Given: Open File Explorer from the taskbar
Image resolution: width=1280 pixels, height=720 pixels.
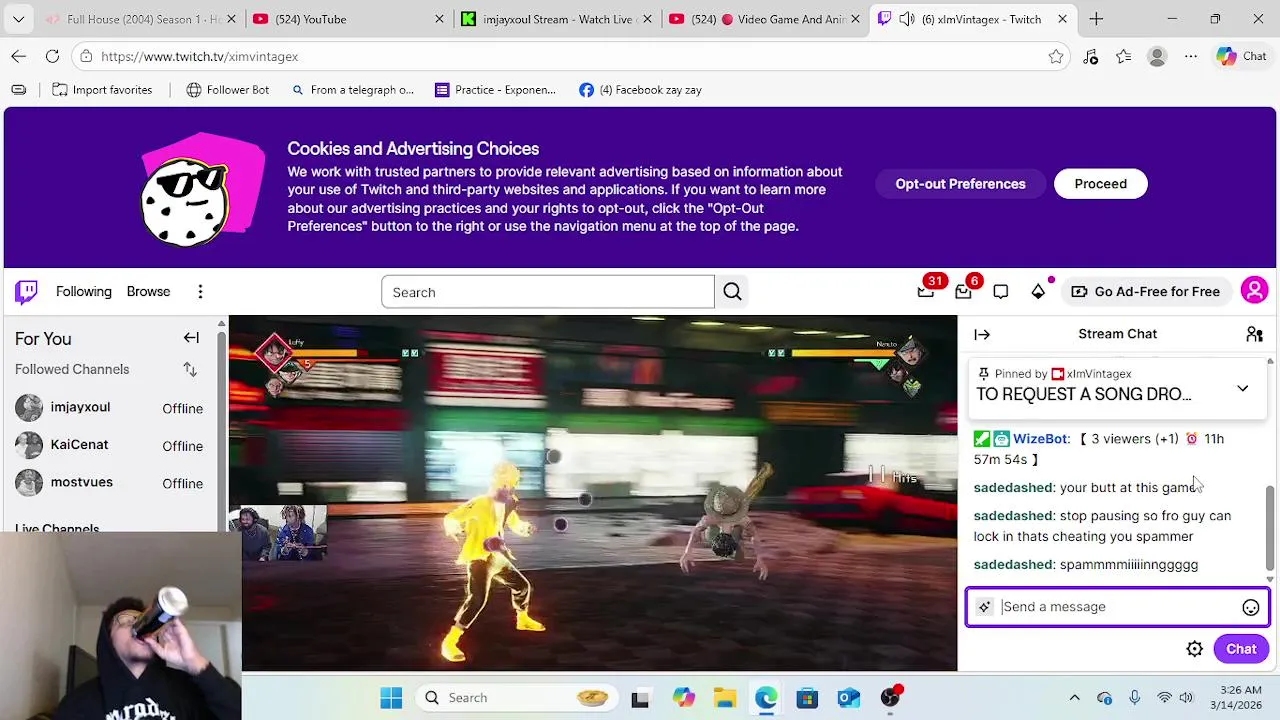Looking at the screenshot, I should point(724,698).
